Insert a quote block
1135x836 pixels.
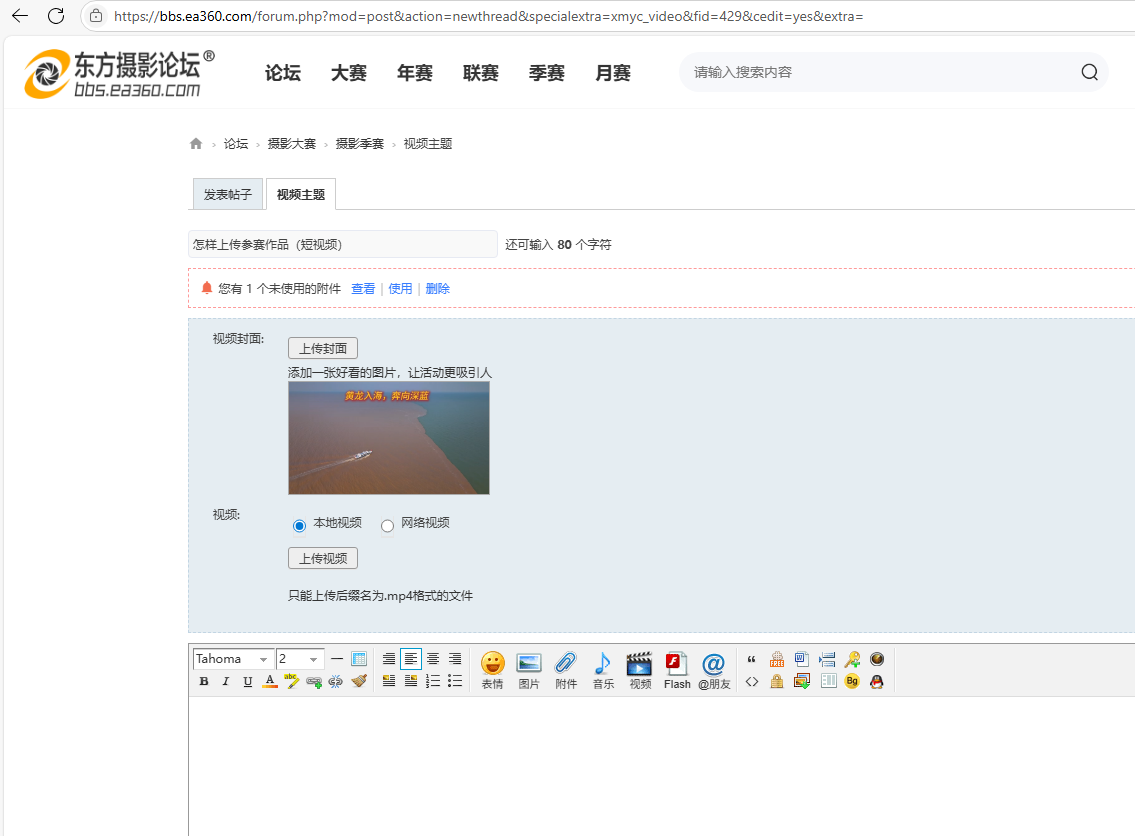click(751, 659)
